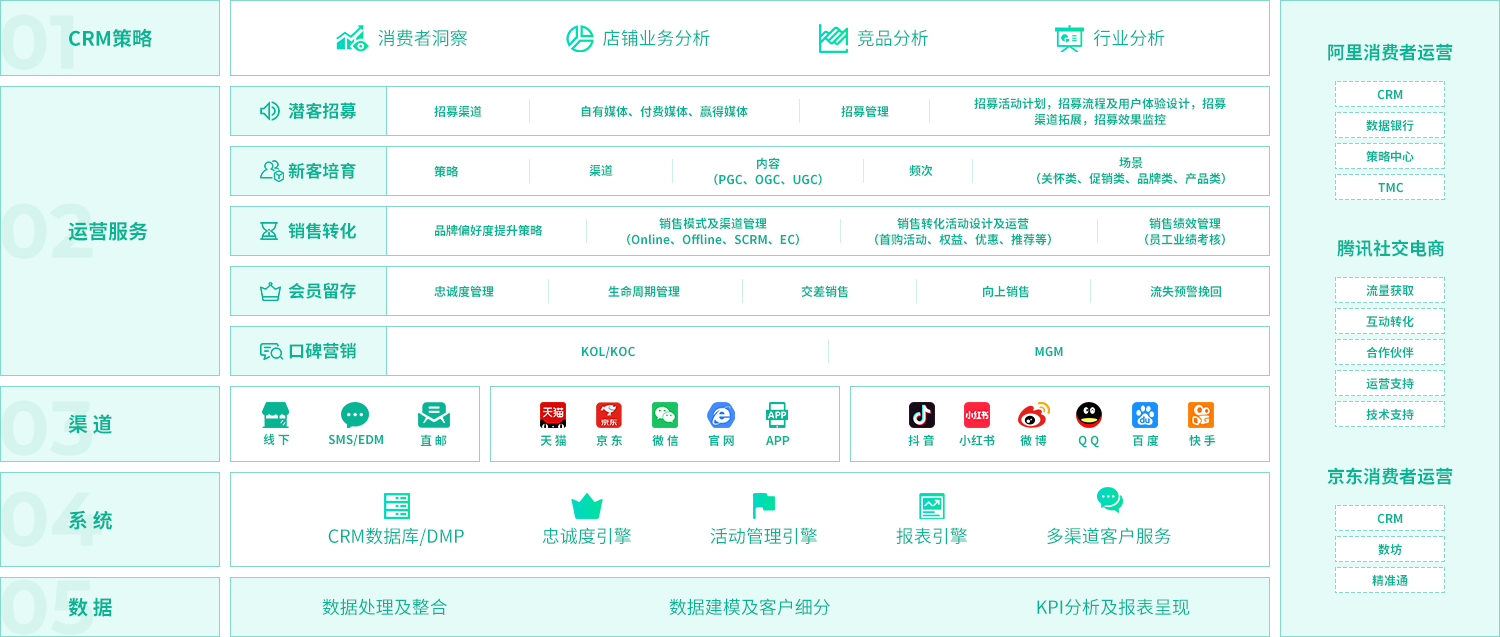1500x637 pixels.
Task: Select the offline store (线下) icon
Action: point(276,415)
